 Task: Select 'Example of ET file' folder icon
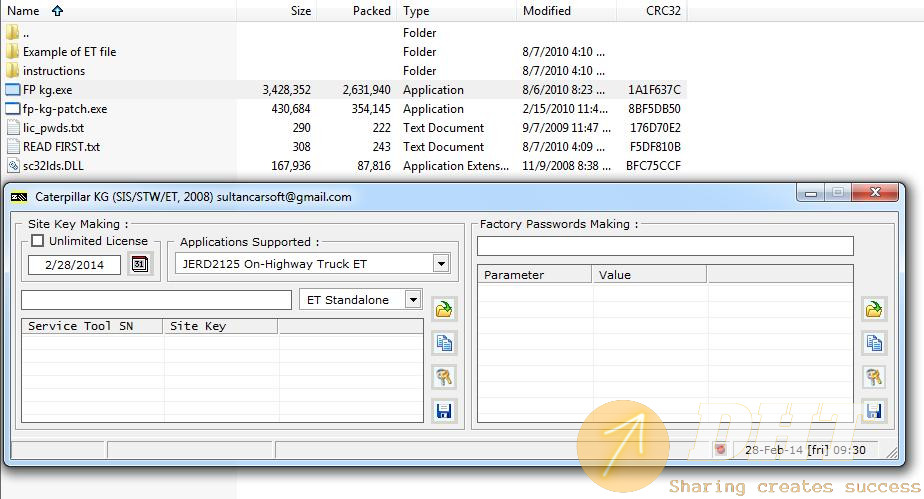pos(12,52)
